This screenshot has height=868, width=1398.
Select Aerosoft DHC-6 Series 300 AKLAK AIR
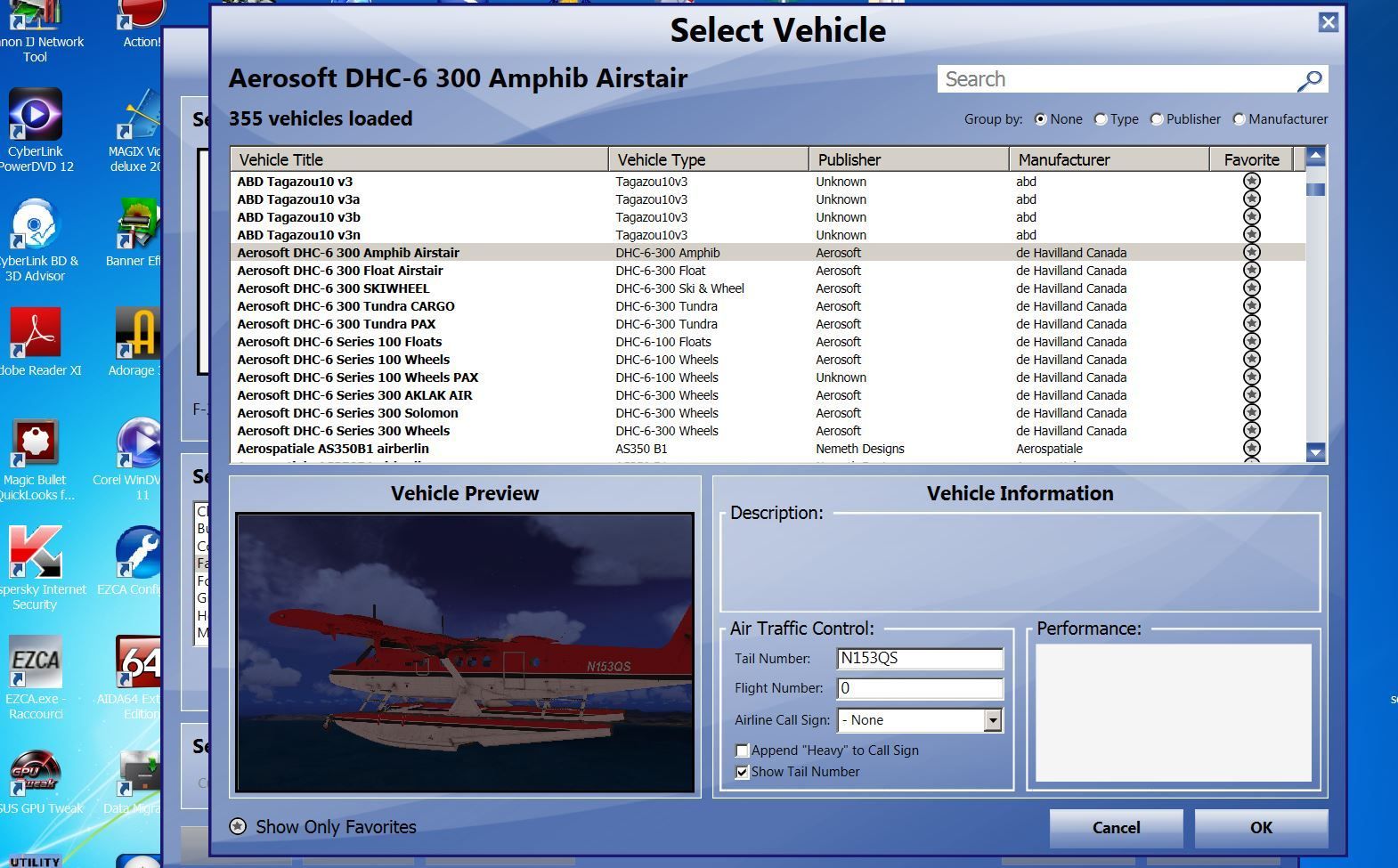768,394
